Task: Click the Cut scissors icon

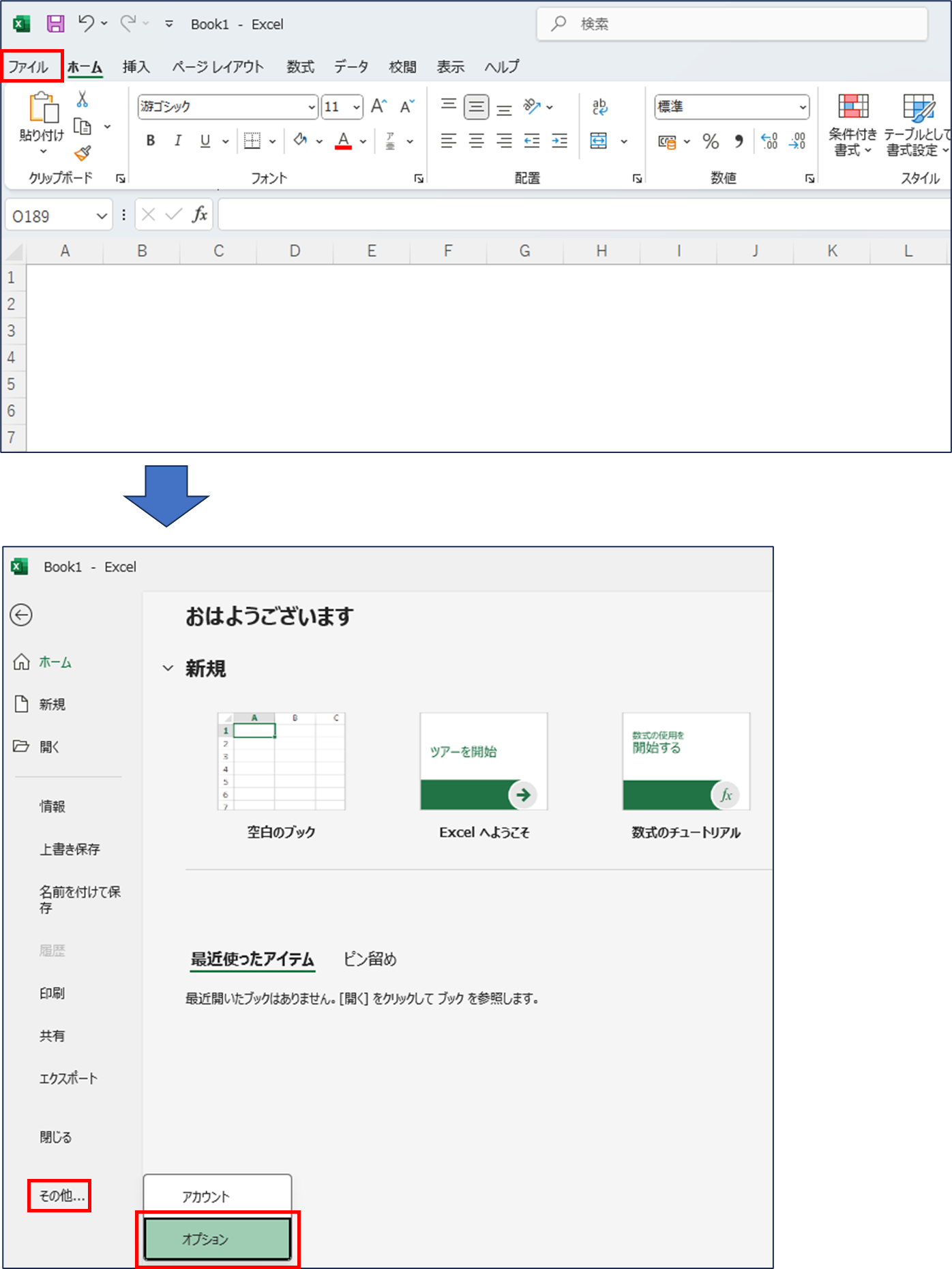Action: coord(83,100)
